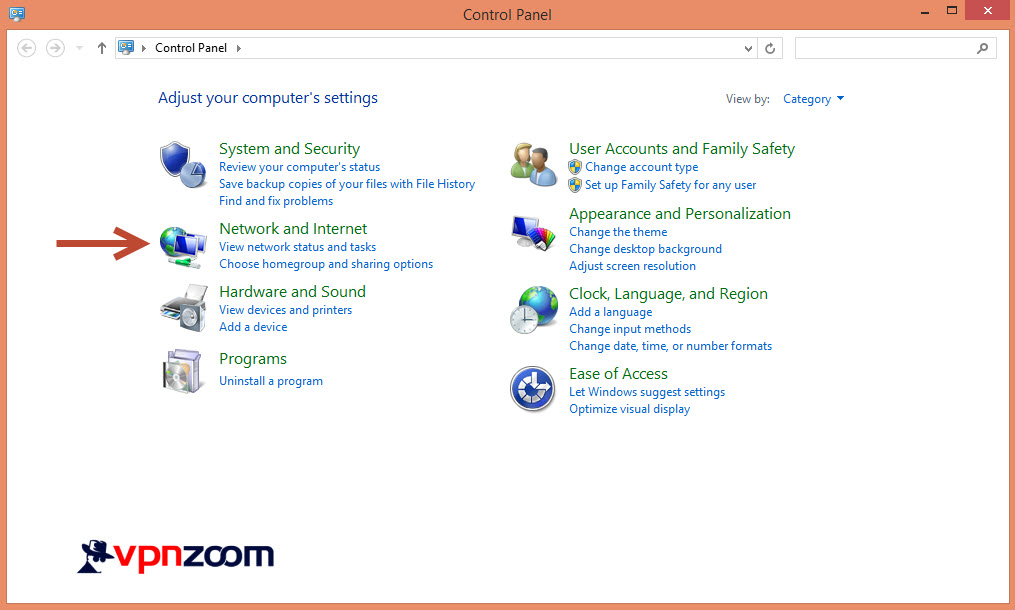Open System and Security category
Image resolution: width=1015 pixels, height=610 pixels.
pyautogui.click(x=289, y=149)
